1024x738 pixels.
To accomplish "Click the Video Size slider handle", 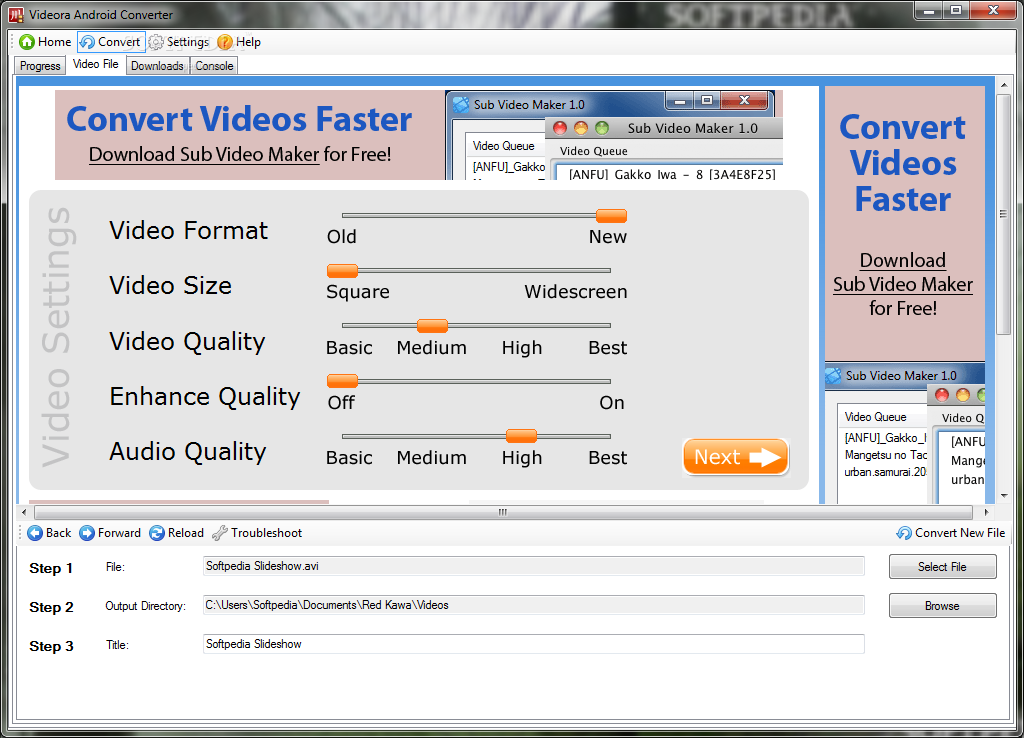I will tap(342, 270).
